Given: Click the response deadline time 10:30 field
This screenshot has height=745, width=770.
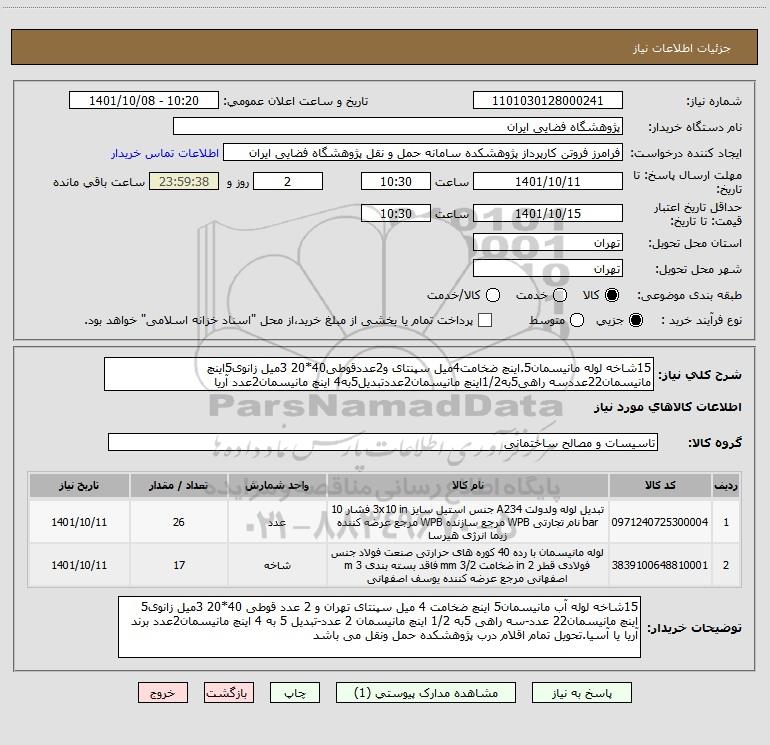Looking at the screenshot, I should [x=396, y=181].
